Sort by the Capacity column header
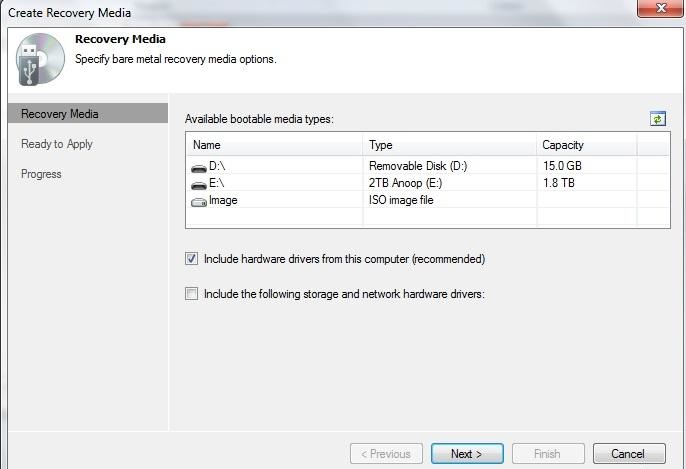Screen dimensions: 686x469 pyautogui.click(x=587, y=145)
